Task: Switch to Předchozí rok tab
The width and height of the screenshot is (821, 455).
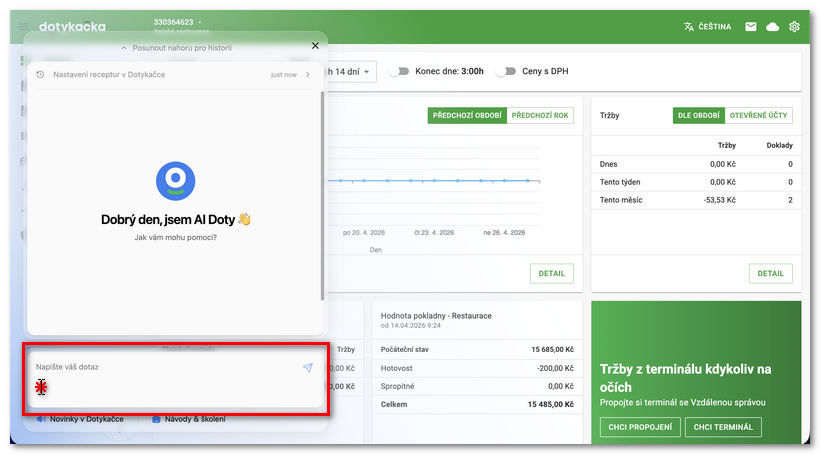Action: pos(541,115)
